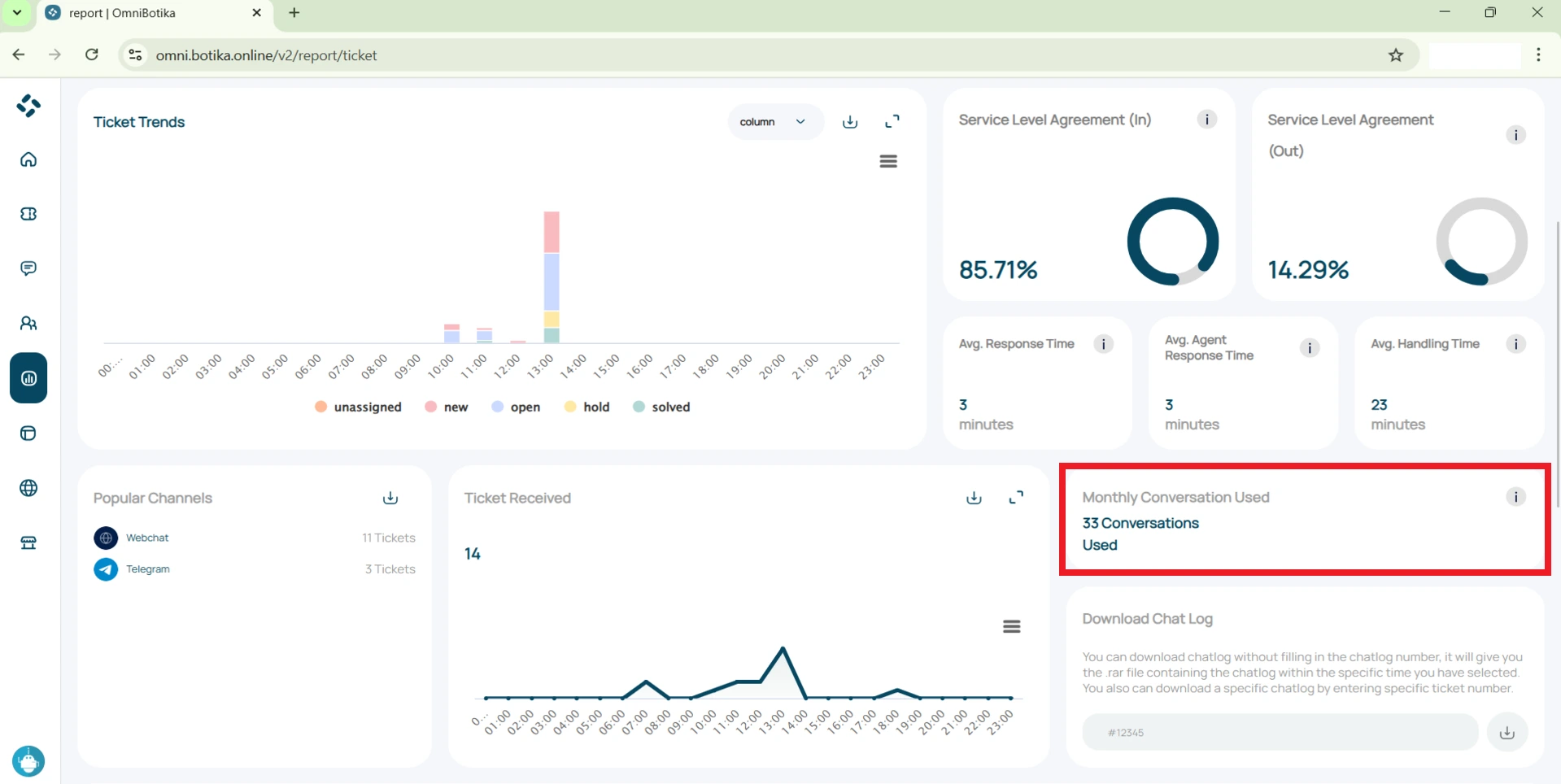Click the 'Download Chat Log' heading

tap(1147, 619)
